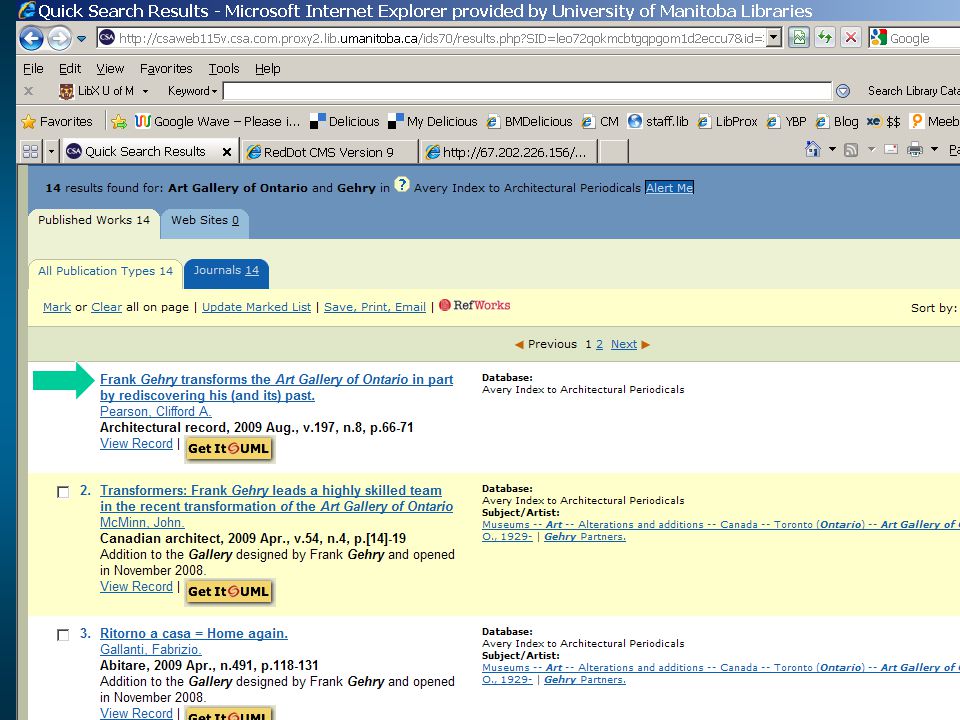Open the Keyword search type dropdown
The width and height of the screenshot is (960, 720).
point(192,91)
